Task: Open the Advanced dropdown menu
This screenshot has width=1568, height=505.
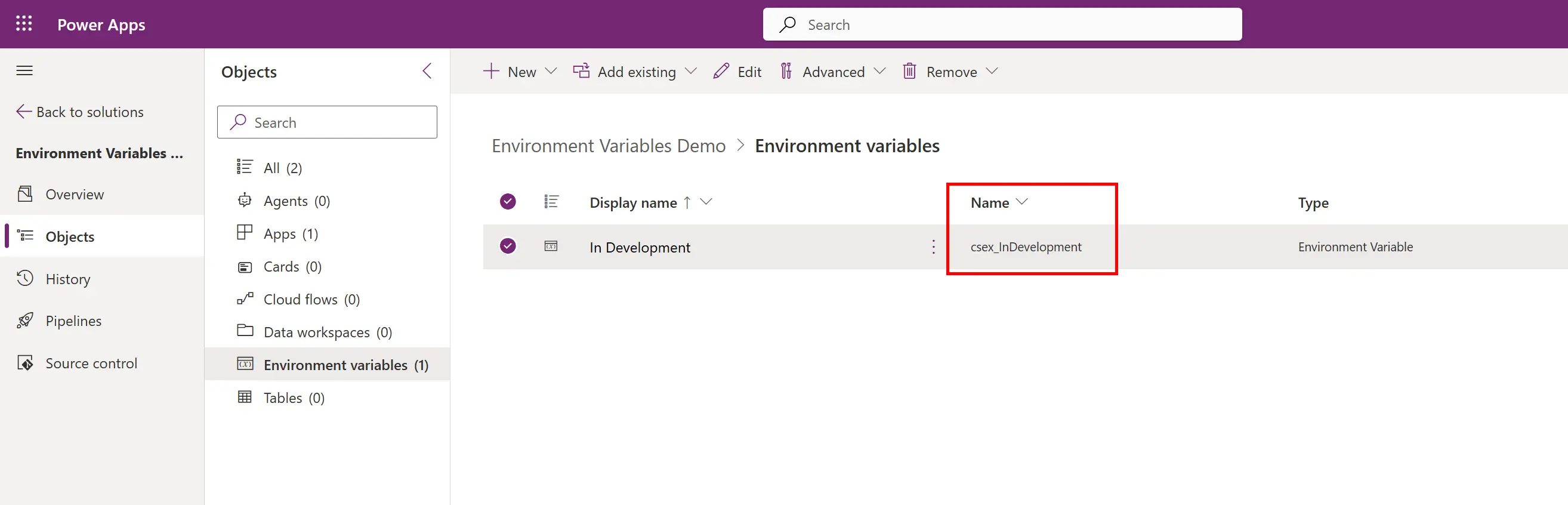Action: (879, 71)
